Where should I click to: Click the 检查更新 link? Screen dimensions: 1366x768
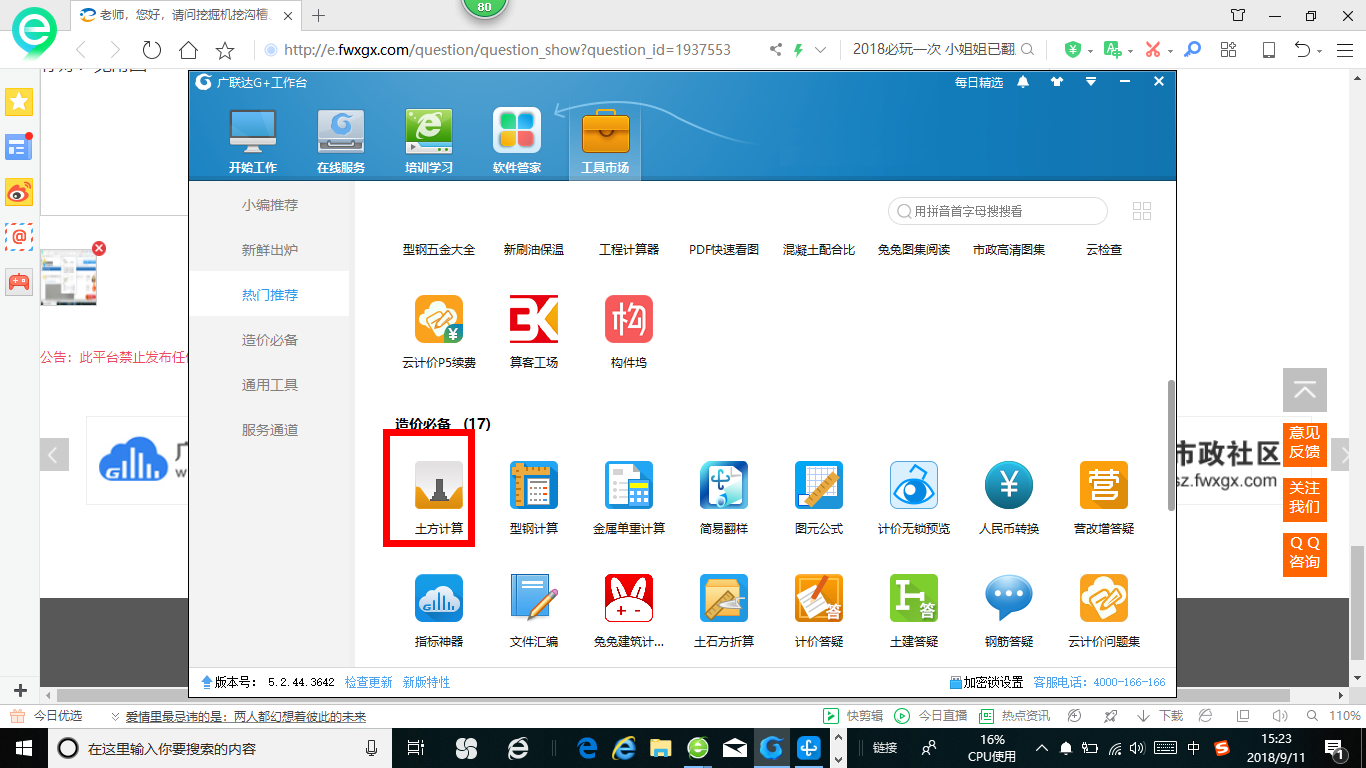pyautogui.click(x=369, y=682)
